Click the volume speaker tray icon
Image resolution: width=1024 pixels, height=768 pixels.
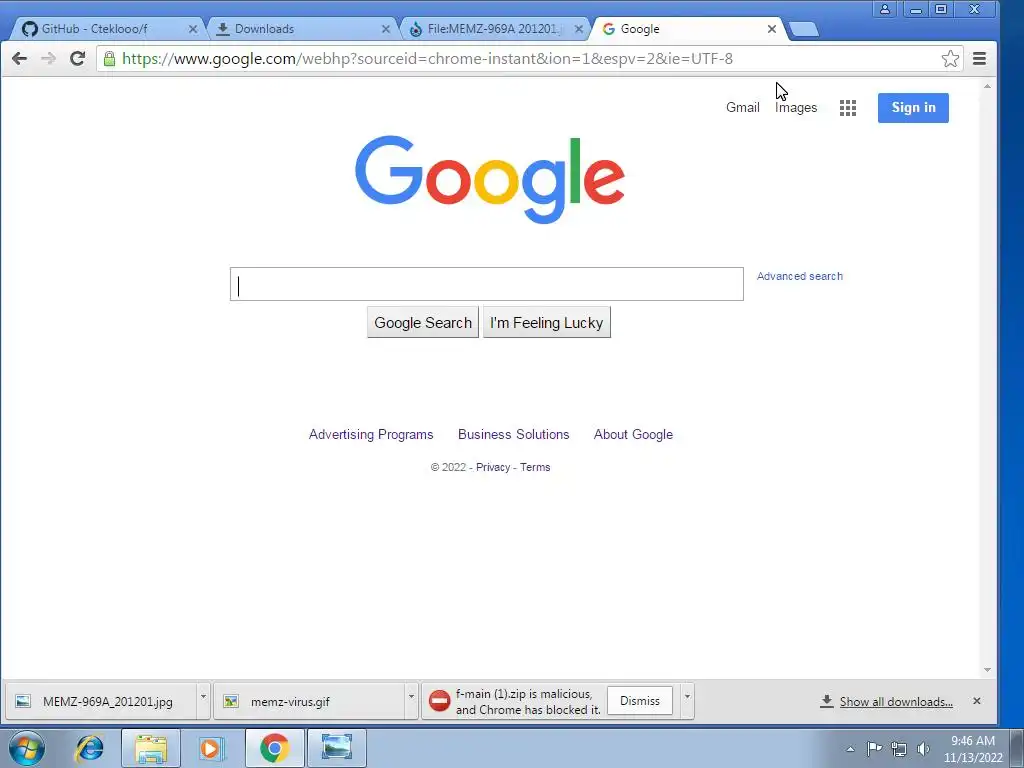pos(923,749)
